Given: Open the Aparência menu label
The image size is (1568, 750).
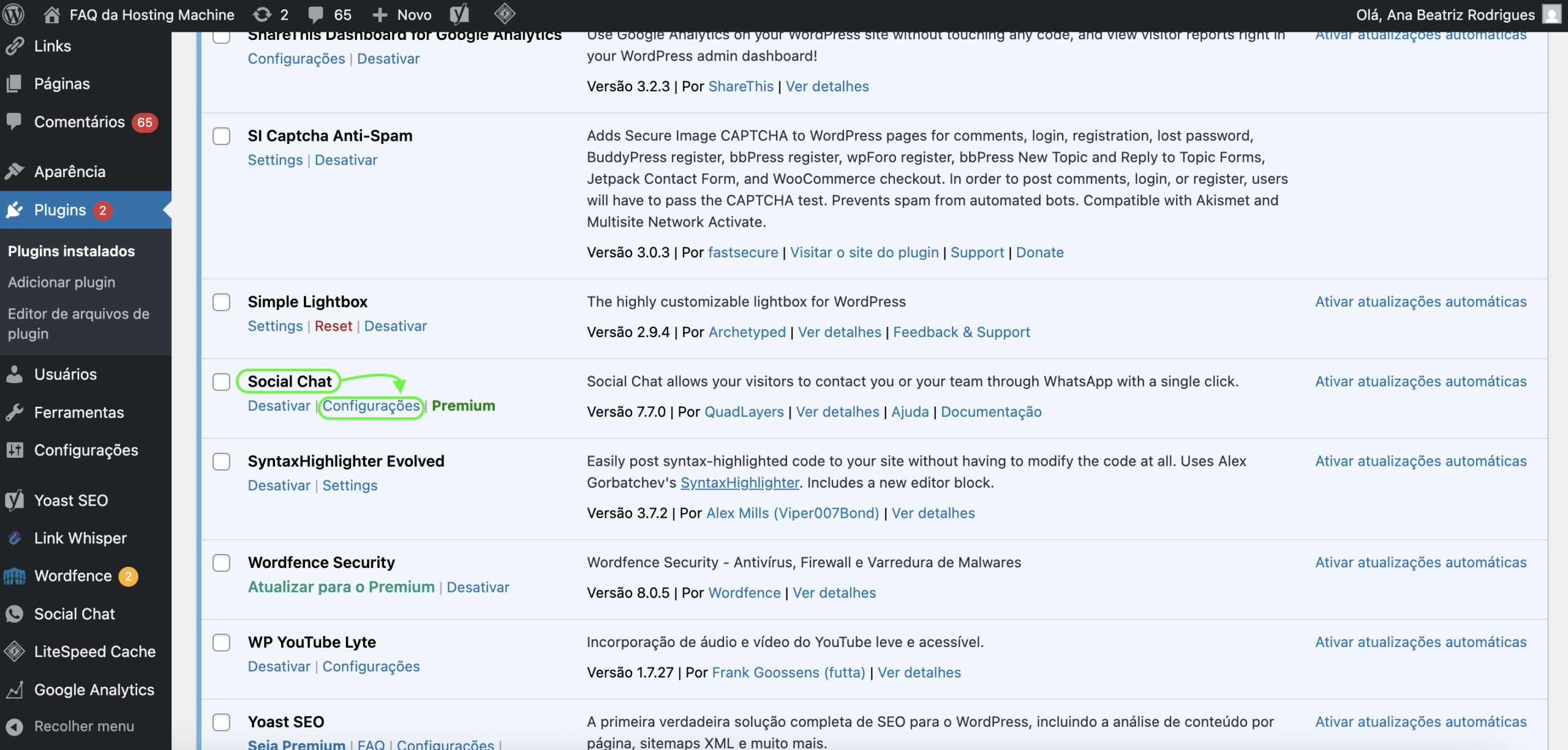Looking at the screenshot, I should click(70, 172).
